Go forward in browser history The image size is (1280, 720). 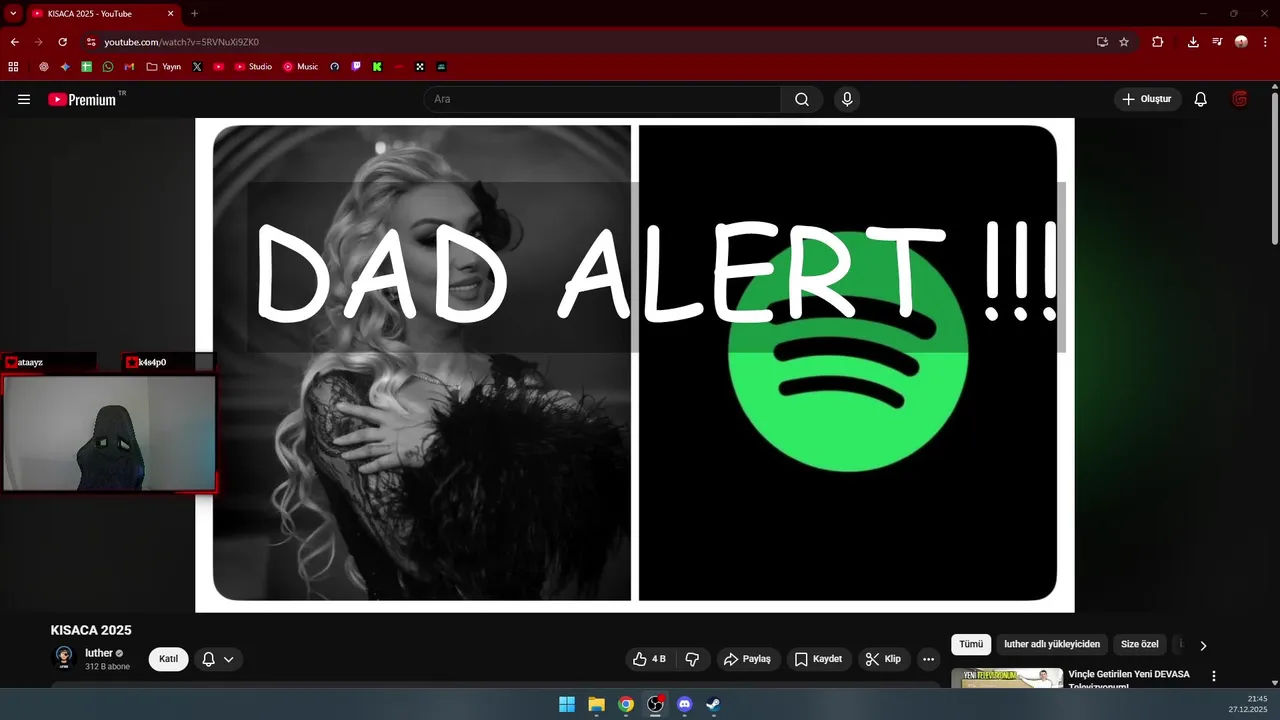(x=38, y=42)
